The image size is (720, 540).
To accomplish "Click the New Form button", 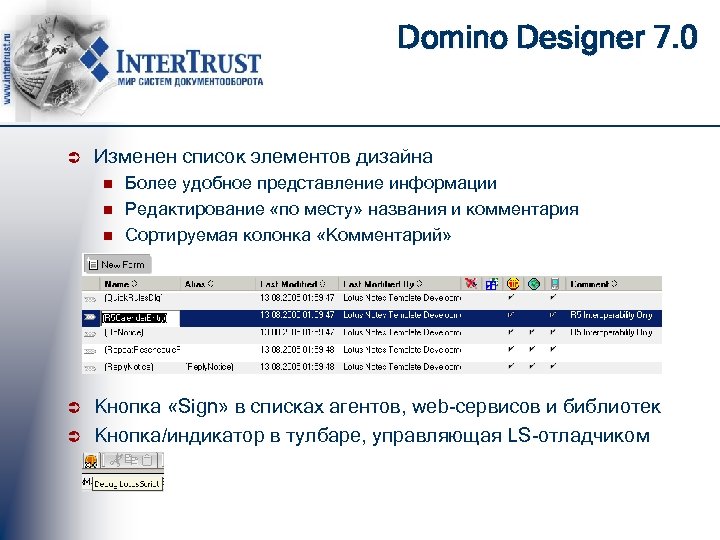I will click(118, 264).
